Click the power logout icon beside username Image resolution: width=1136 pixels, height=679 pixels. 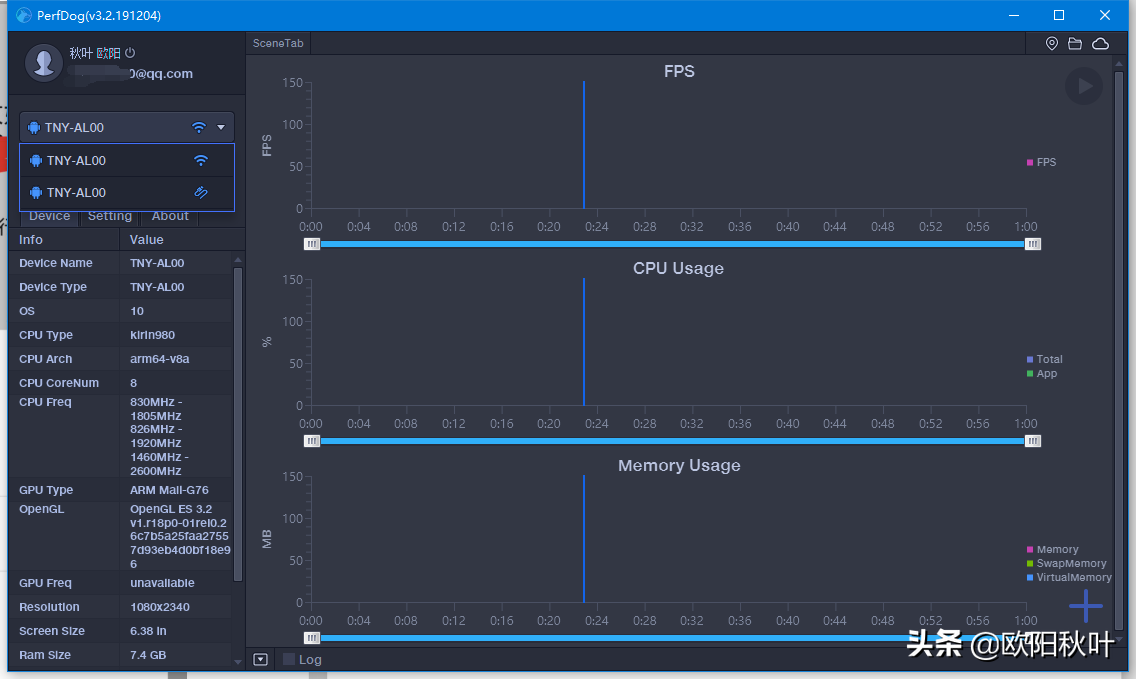tap(130, 52)
